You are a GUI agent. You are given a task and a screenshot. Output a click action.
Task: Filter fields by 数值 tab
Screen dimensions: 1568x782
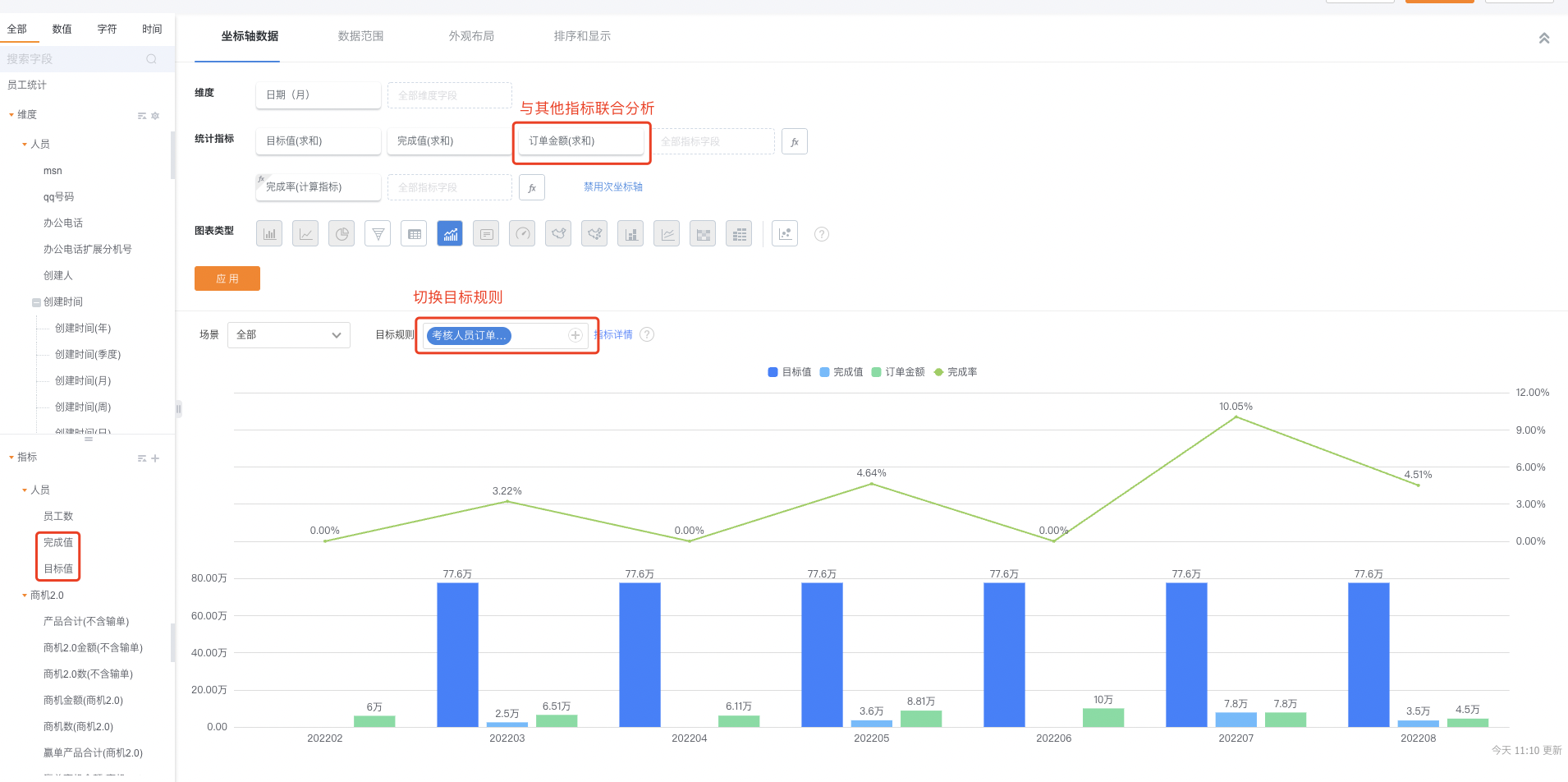[62, 29]
